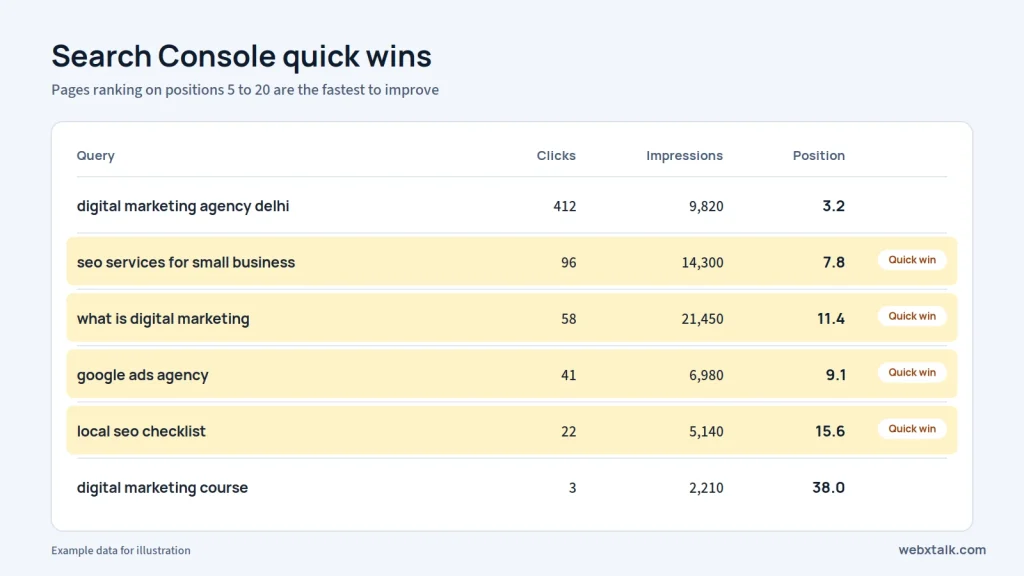This screenshot has width=1024, height=576.
Task: Click the position value 11.4
Action: (831, 319)
